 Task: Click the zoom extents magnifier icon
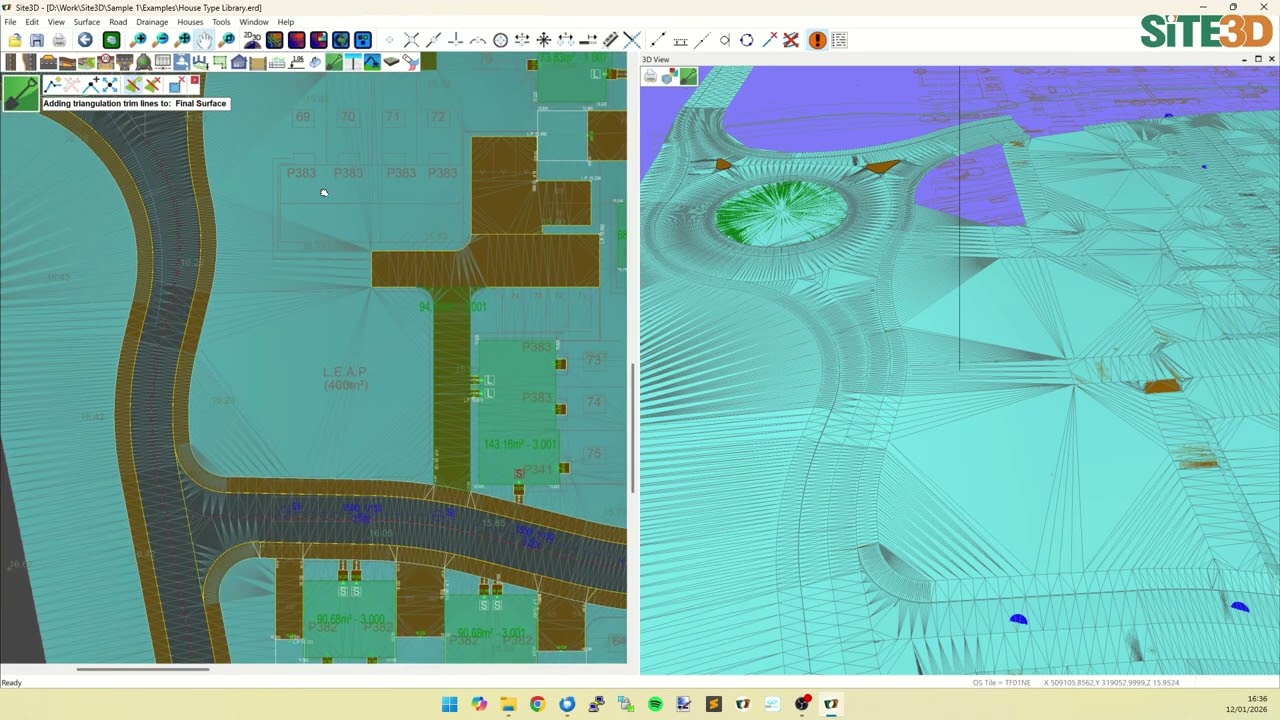coord(182,40)
